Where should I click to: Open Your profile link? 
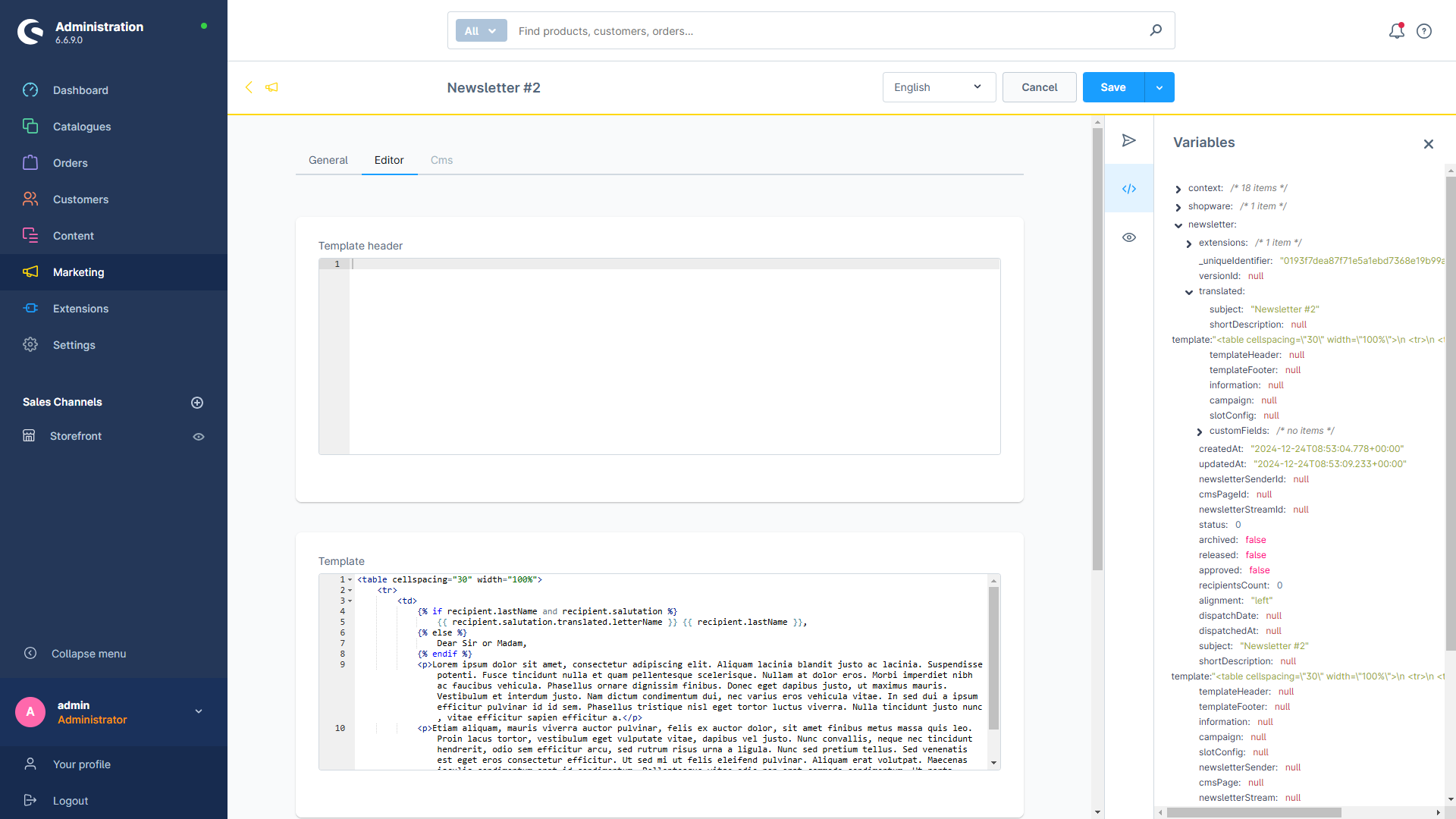tap(82, 764)
